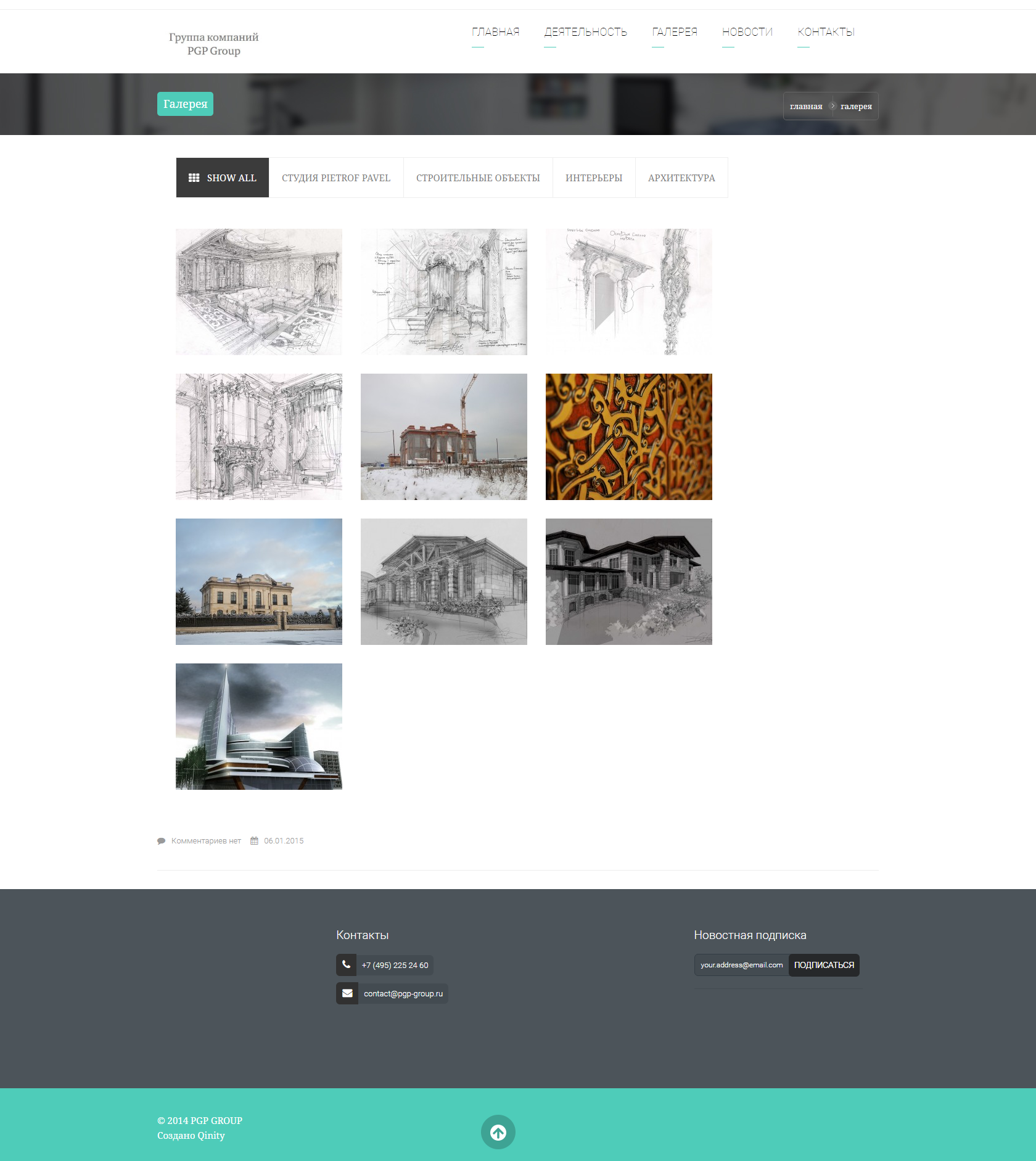Click the Новостная подписка heading
The width and height of the screenshot is (1036, 1161).
point(750,935)
